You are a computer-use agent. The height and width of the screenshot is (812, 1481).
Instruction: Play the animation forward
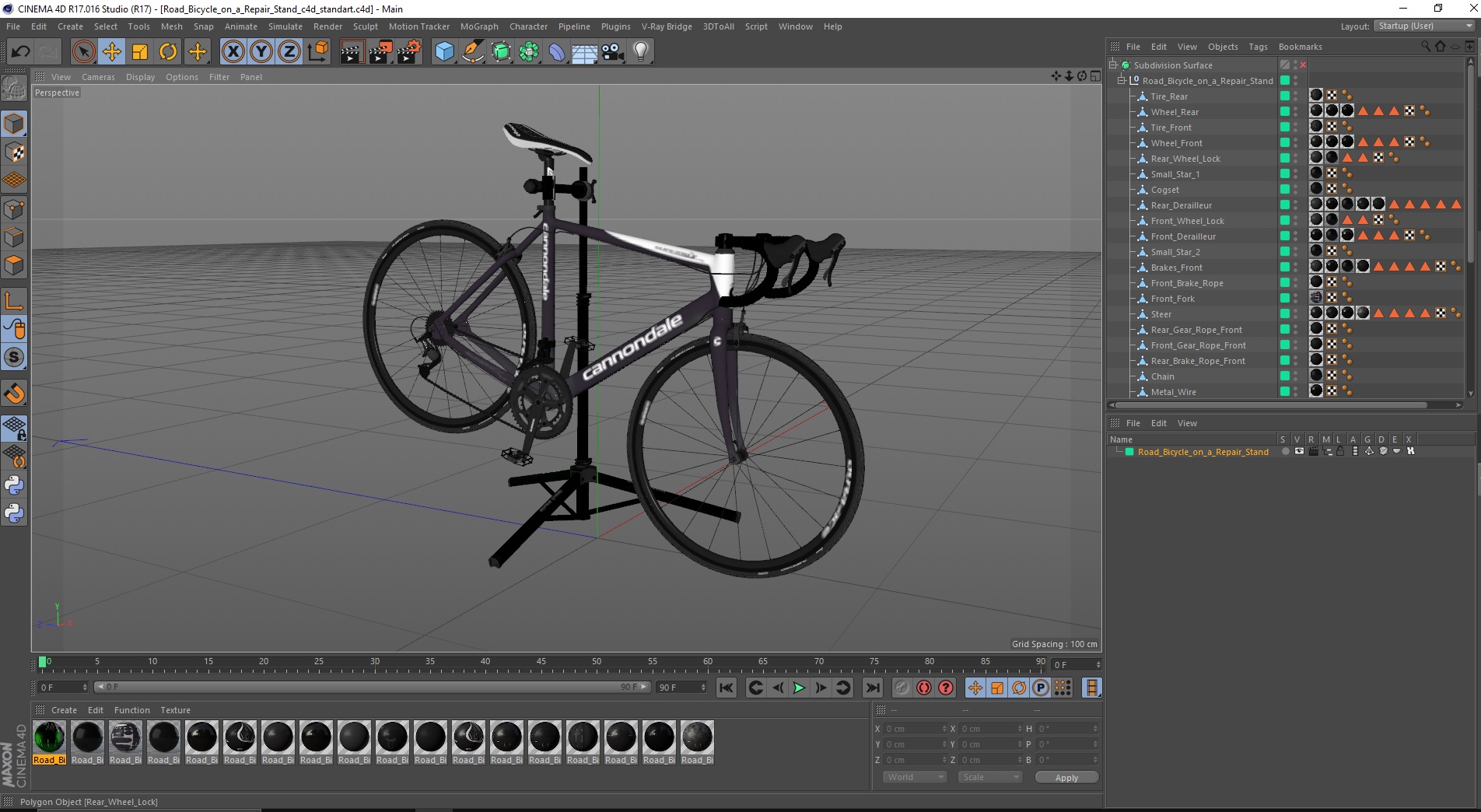(x=799, y=688)
